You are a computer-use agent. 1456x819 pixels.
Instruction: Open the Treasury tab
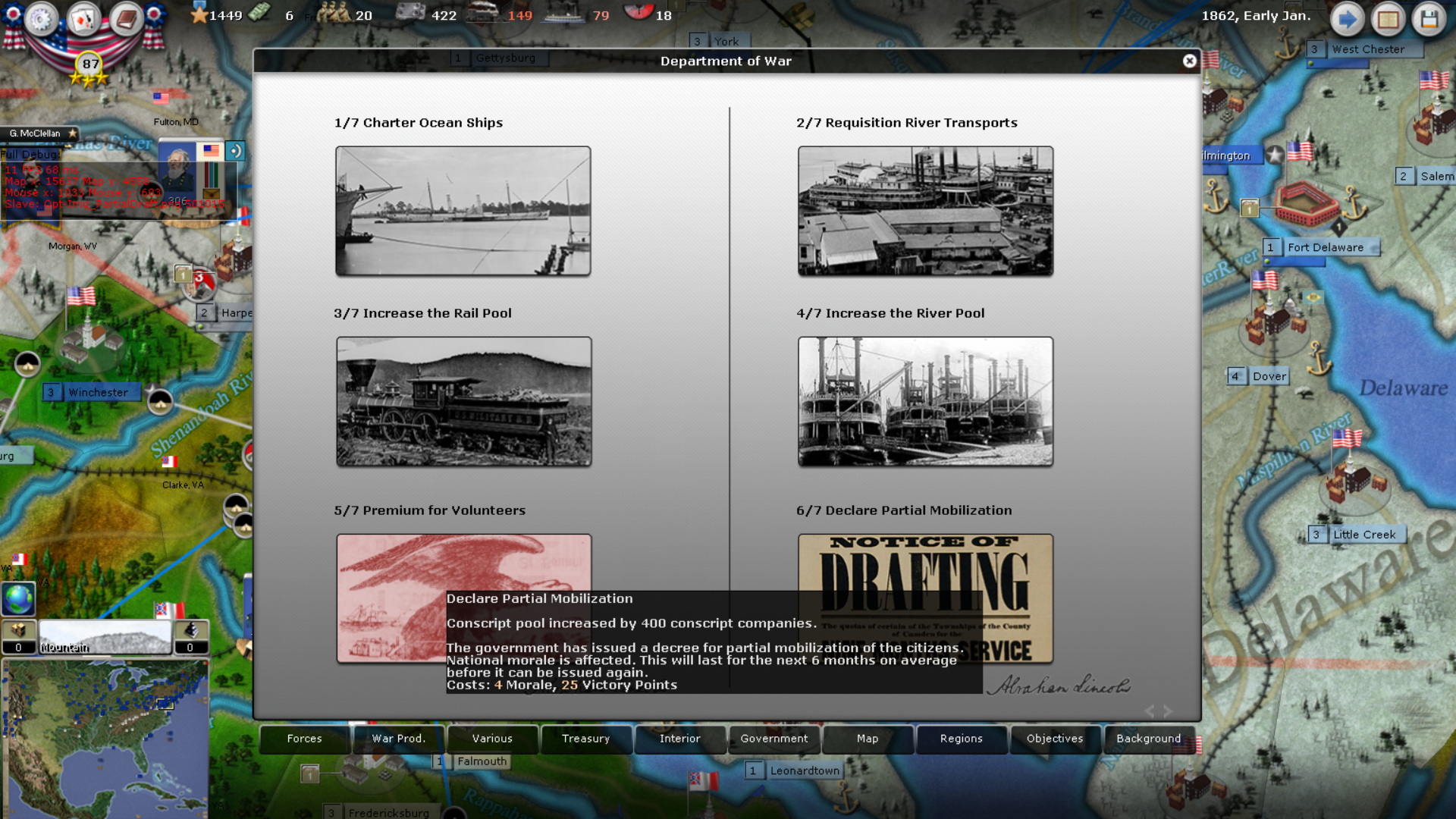pyautogui.click(x=585, y=739)
